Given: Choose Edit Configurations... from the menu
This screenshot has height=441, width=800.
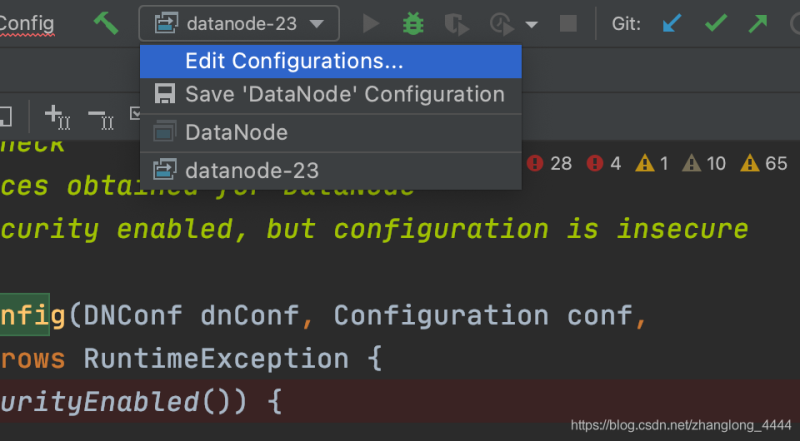Looking at the screenshot, I should [294, 61].
